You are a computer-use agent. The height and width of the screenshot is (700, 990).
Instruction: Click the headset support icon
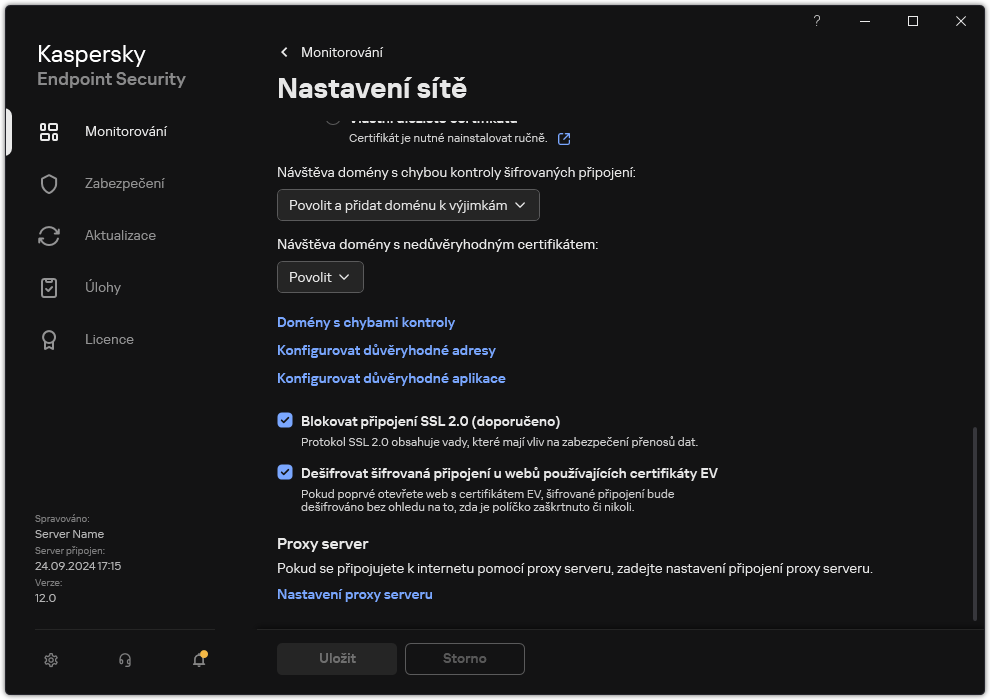point(124,659)
